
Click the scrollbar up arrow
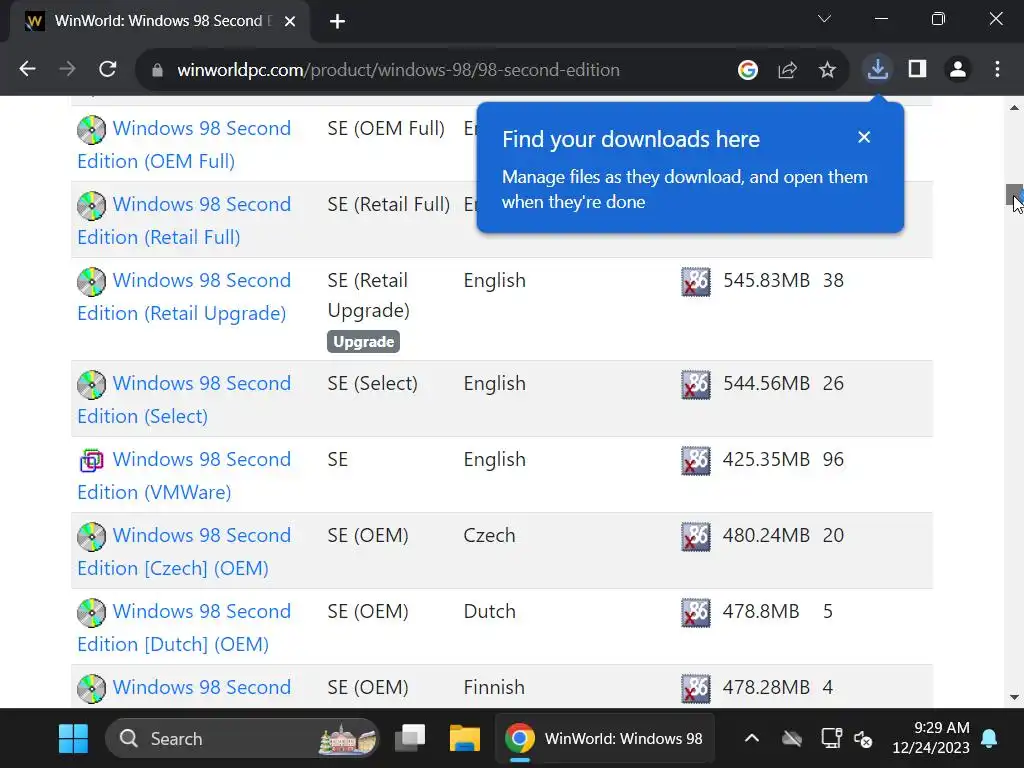point(1014,108)
